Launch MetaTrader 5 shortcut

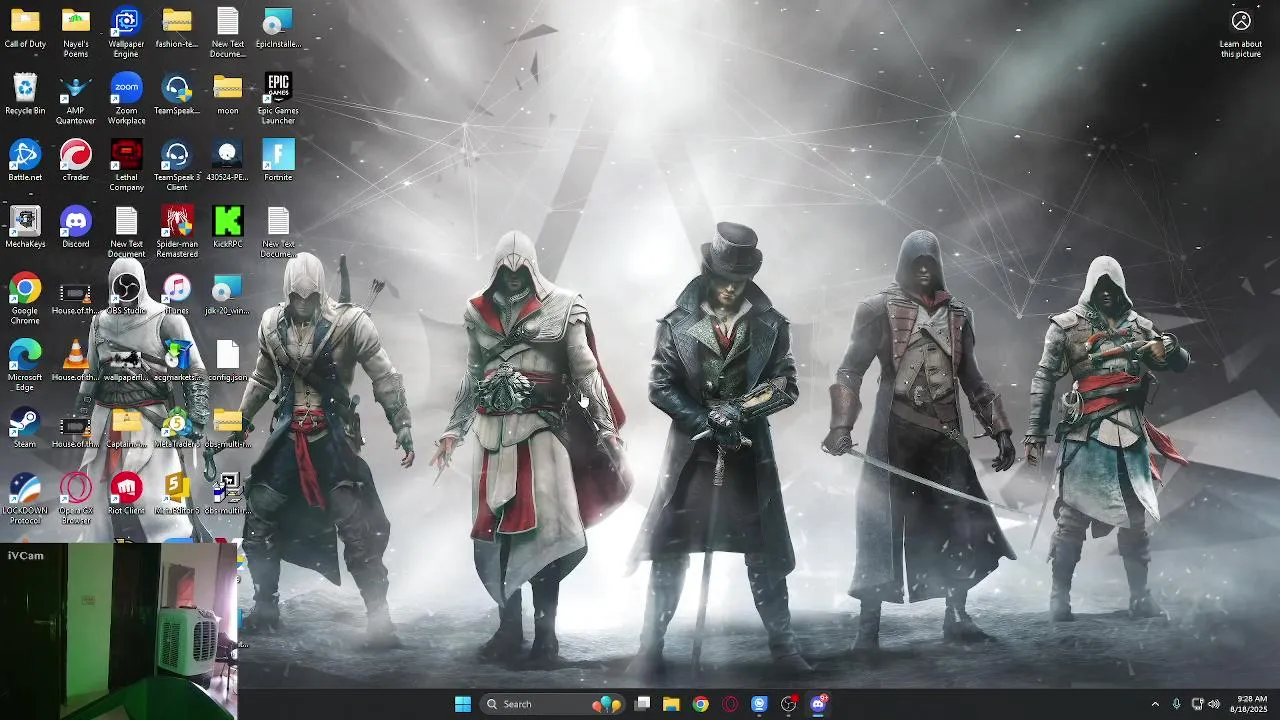point(177,428)
